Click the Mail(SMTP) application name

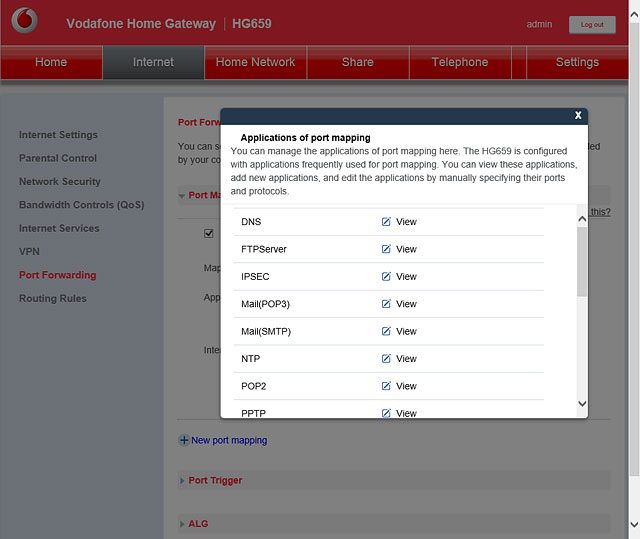tap(266, 331)
